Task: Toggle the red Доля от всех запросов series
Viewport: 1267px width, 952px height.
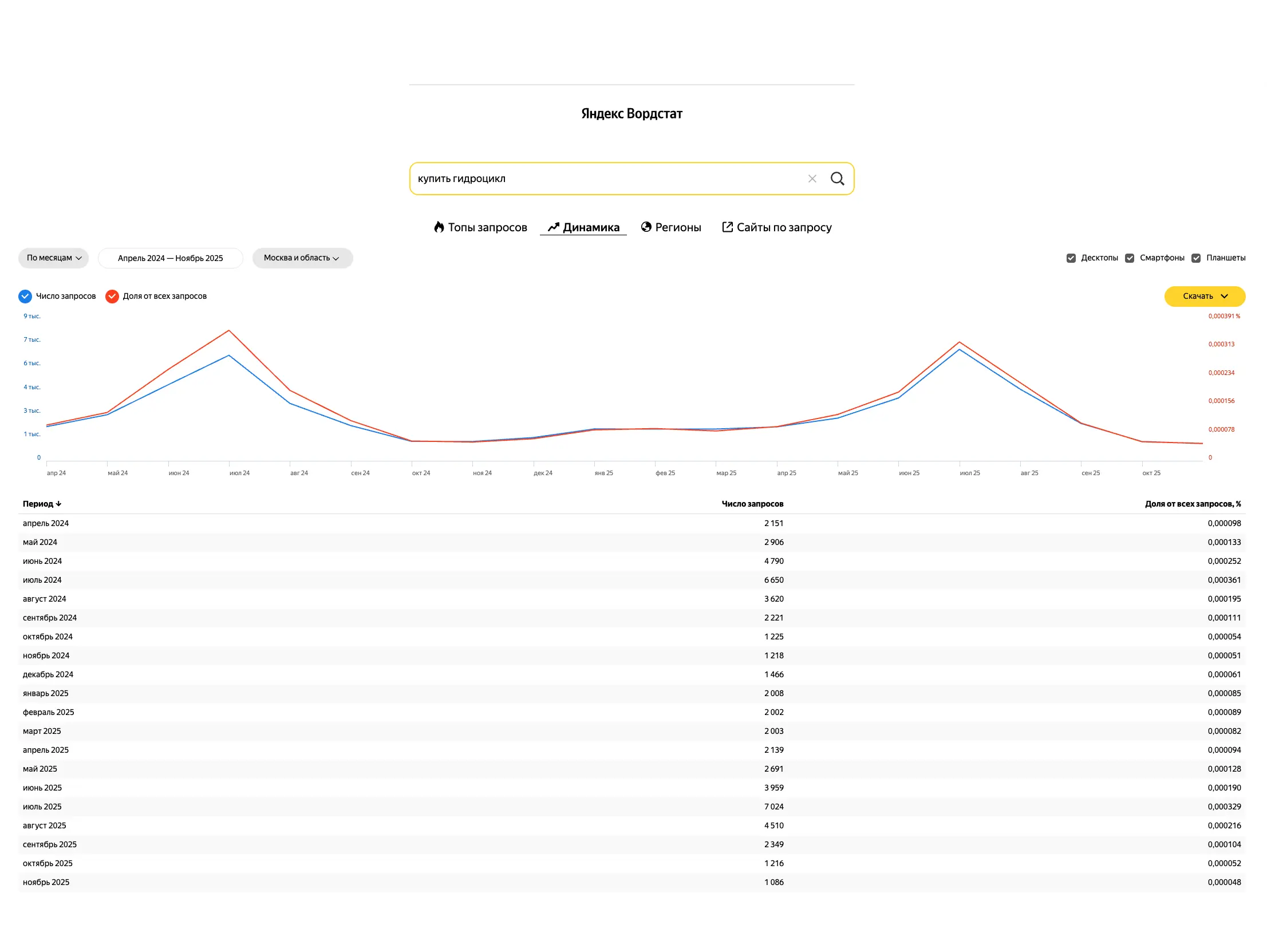Action: click(x=112, y=296)
